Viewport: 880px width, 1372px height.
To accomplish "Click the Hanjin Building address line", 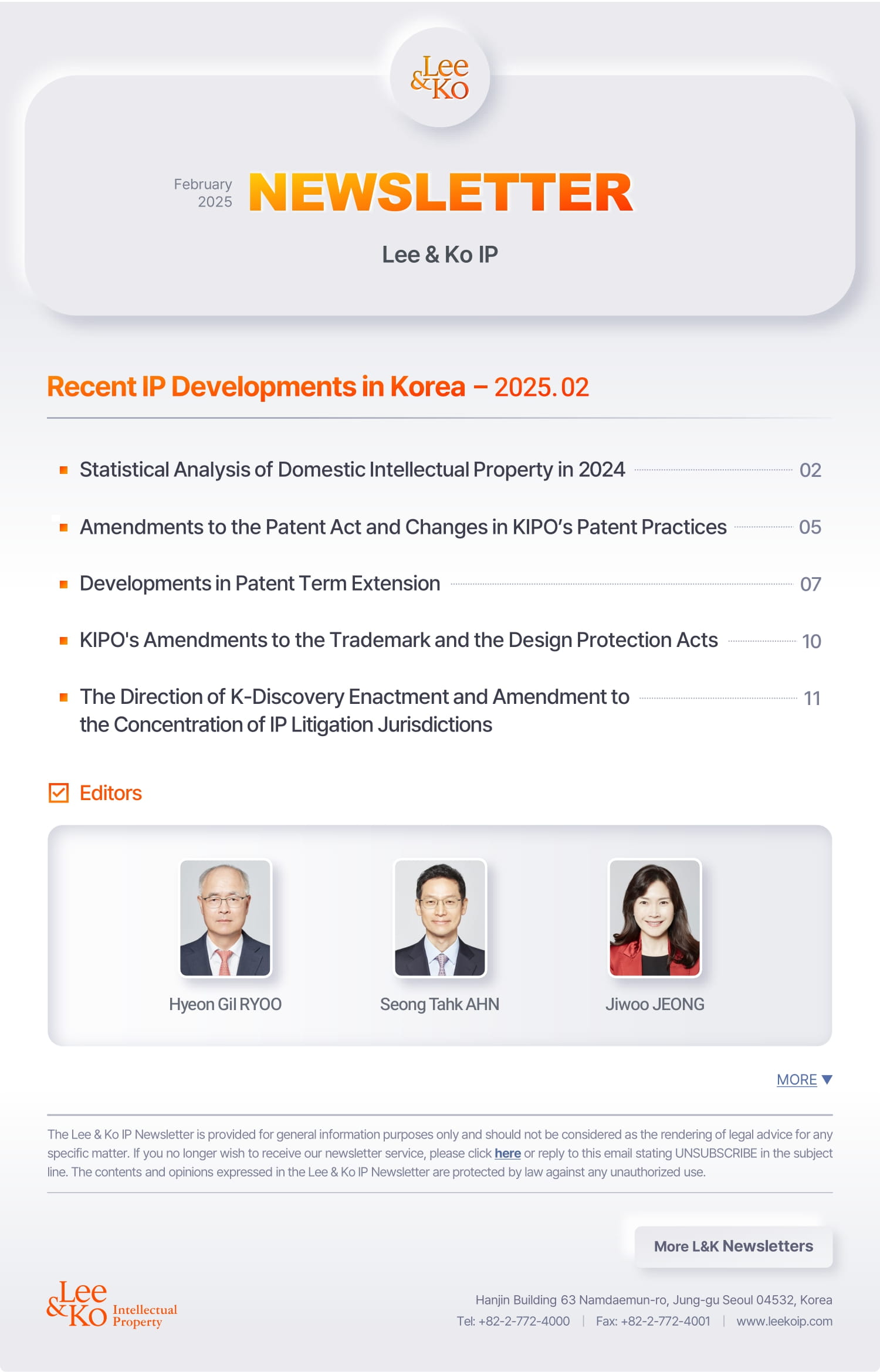I will coord(654,1300).
